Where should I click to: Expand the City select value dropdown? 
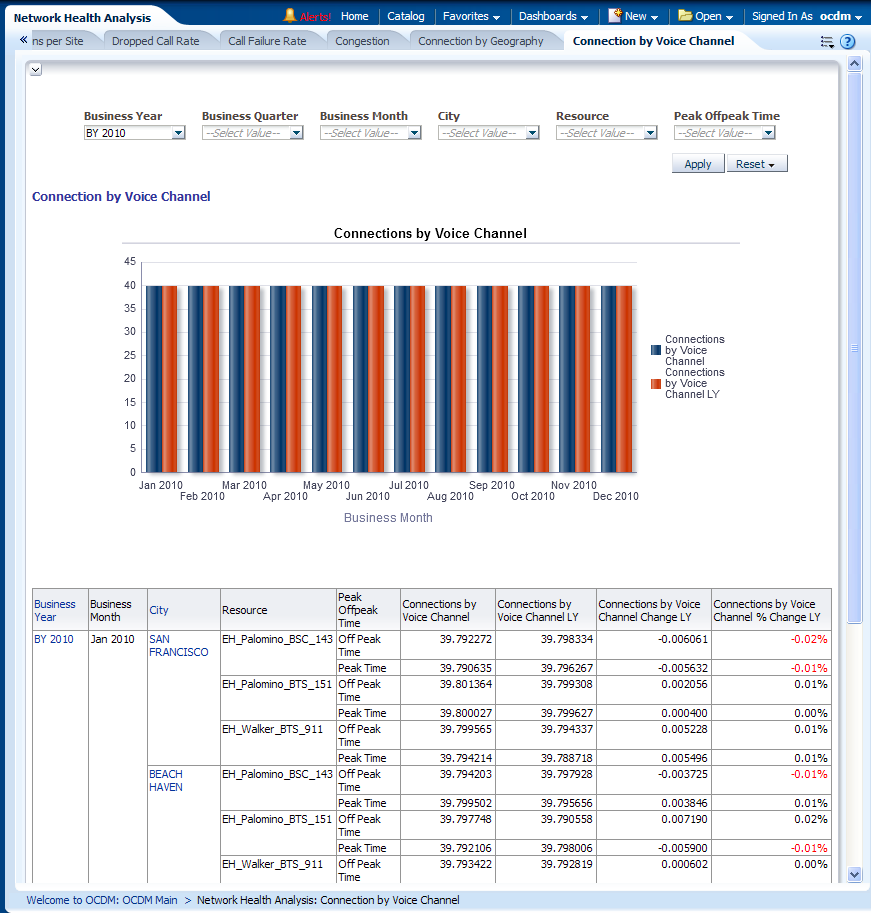[x=532, y=133]
